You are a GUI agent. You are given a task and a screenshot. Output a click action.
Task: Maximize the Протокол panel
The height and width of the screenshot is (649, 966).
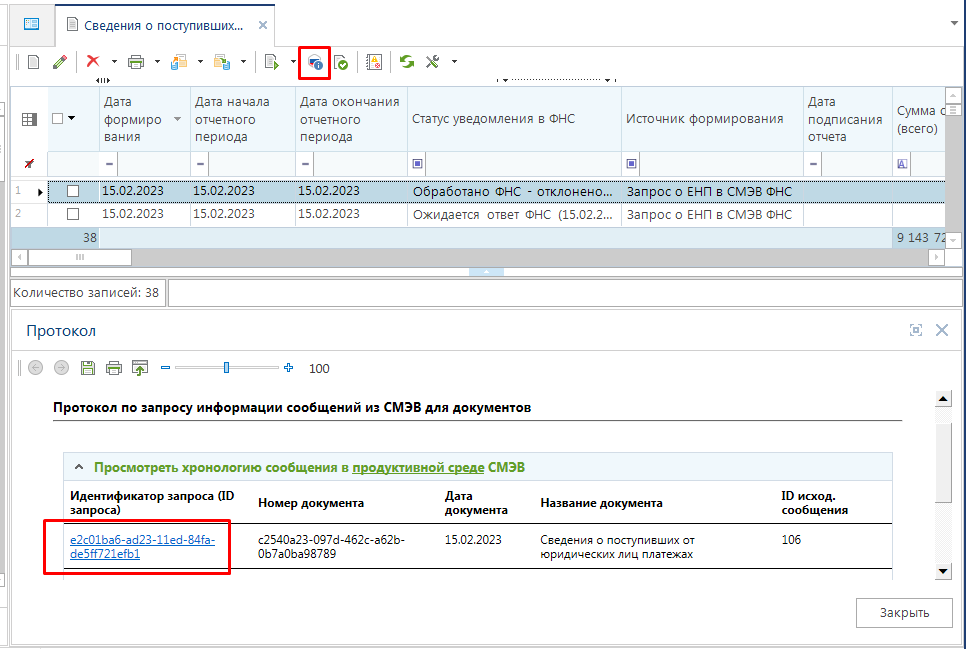pyautogui.click(x=916, y=330)
